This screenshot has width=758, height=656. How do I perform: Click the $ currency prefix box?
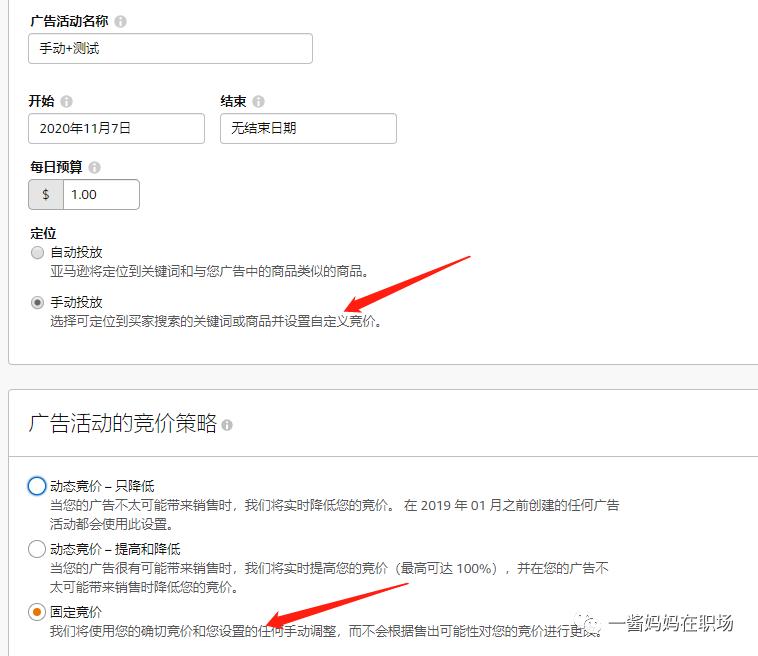pyautogui.click(x=46, y=195)
